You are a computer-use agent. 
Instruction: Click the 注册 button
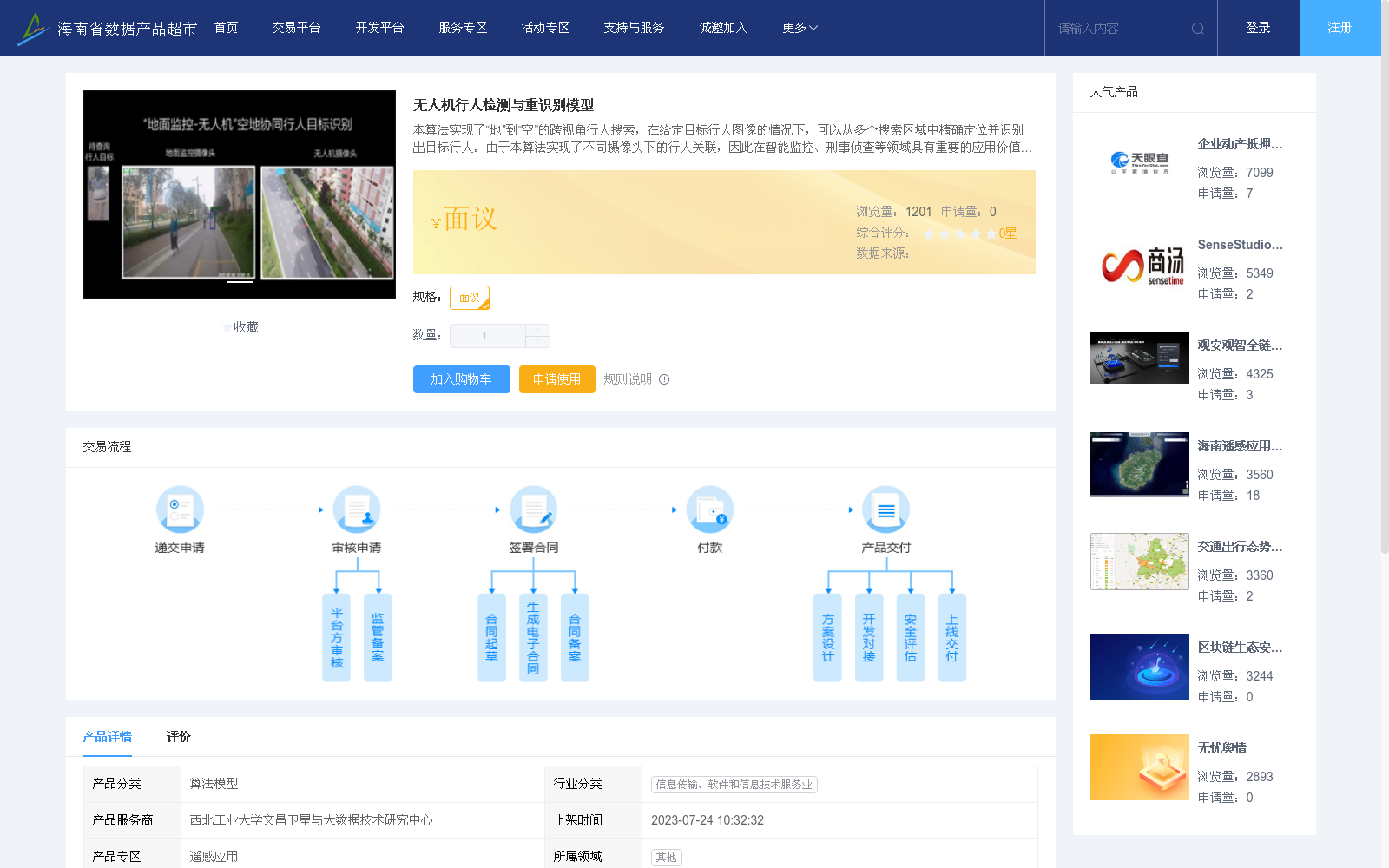[x=1340, y=28]
